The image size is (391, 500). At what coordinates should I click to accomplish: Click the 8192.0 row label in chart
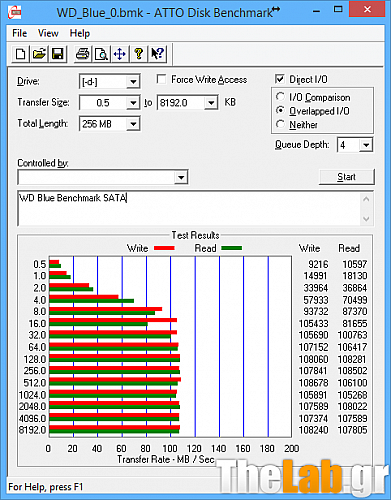point(32,430)
